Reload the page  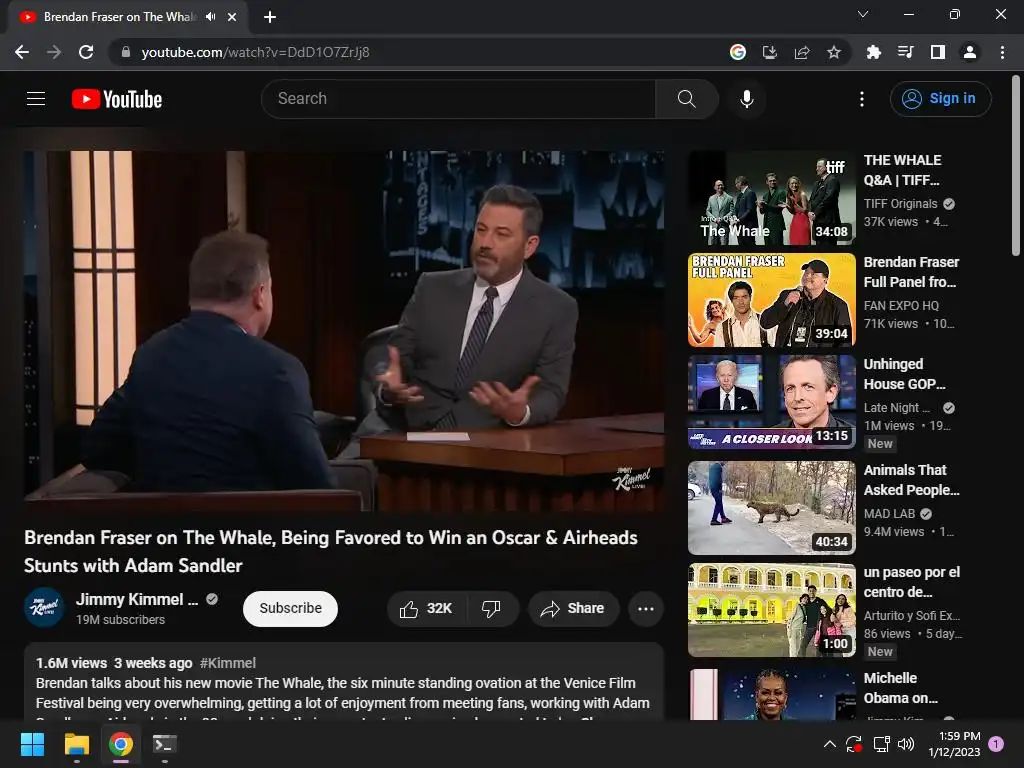click(86, 52)
